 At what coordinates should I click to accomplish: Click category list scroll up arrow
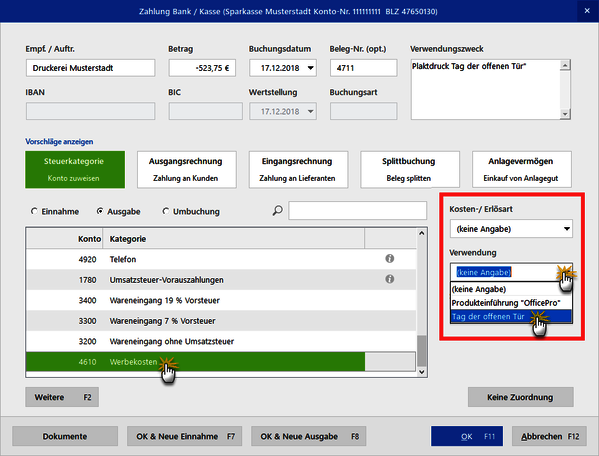421,233
